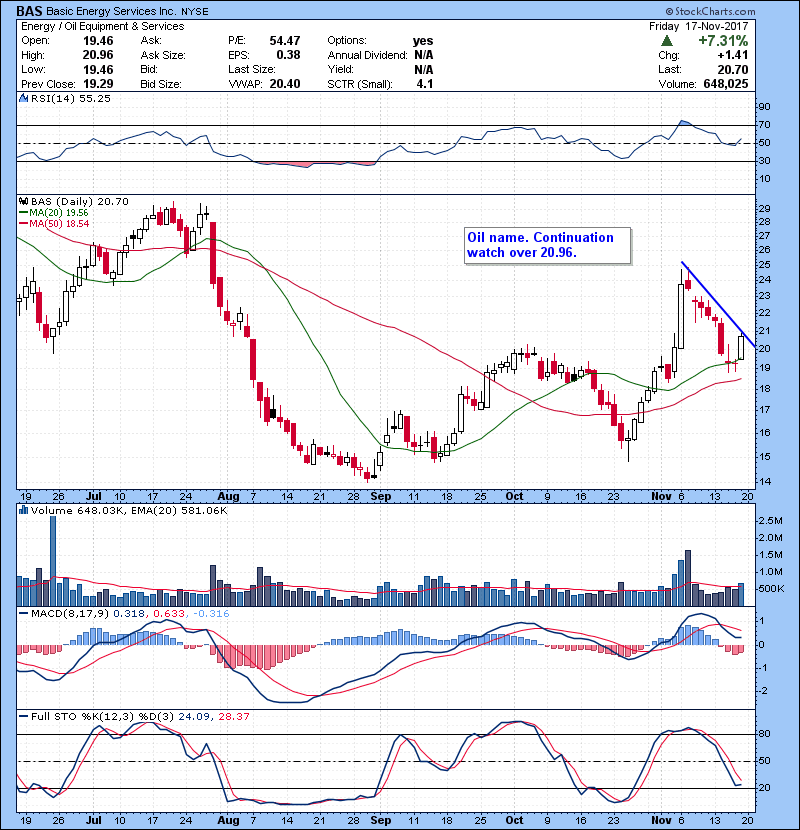Click the candlestick icon beside BAS (Daily)
800x830 pixels.
pos(23,201)
